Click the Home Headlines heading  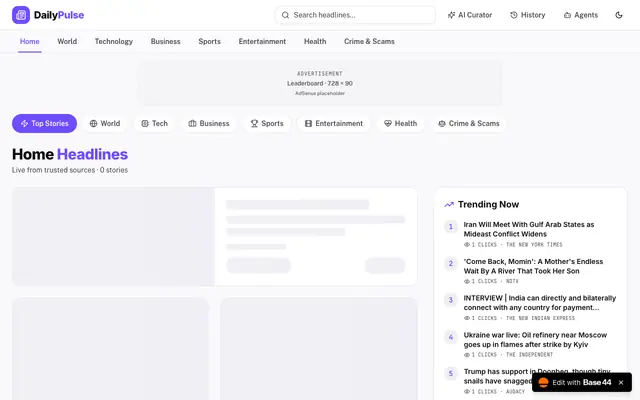pyautogui.click(x=70, y=154)
